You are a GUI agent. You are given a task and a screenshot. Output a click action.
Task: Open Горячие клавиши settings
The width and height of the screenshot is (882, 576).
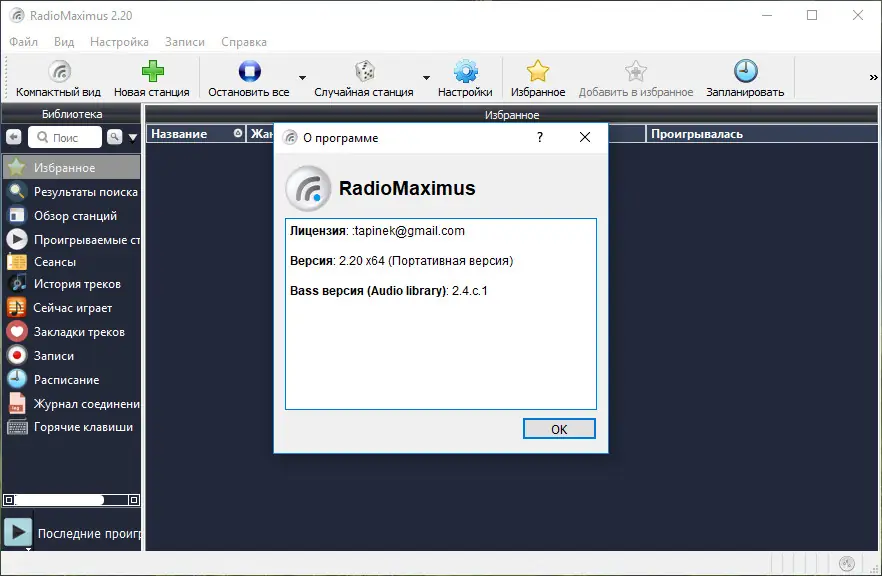(x=68, y=427)
